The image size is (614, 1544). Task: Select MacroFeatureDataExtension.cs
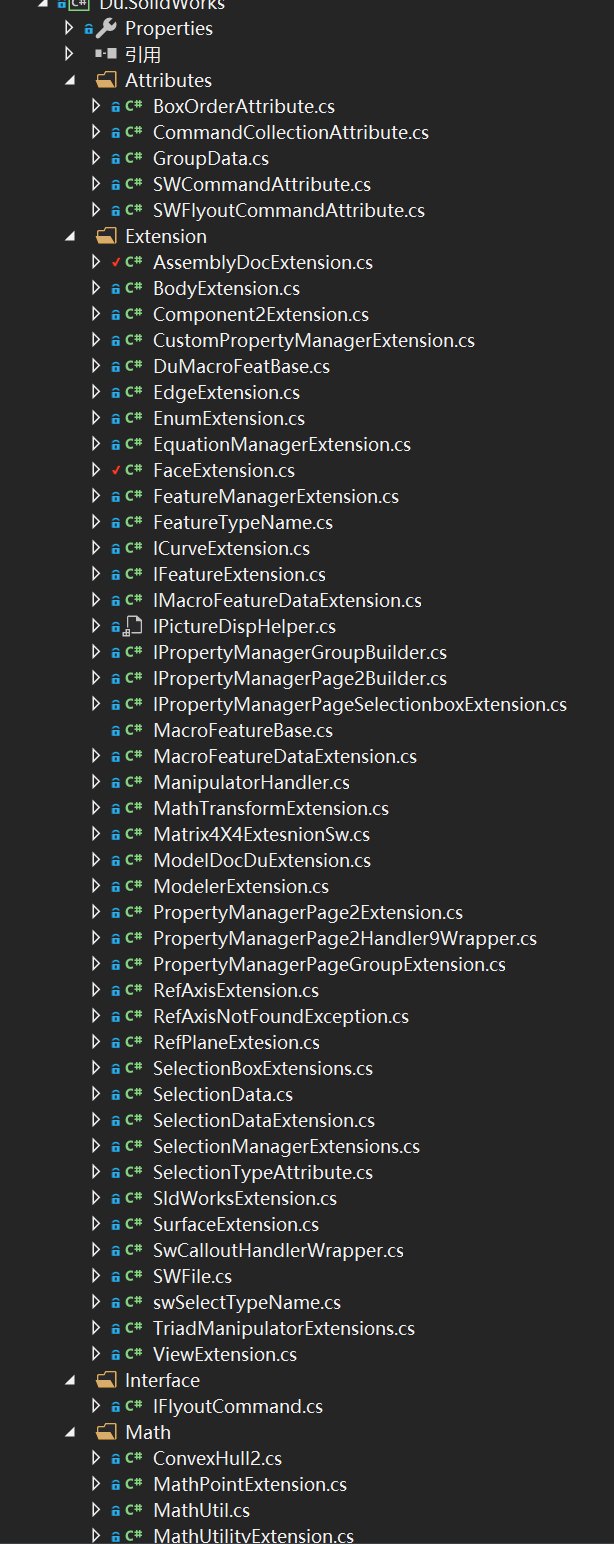pos(285,756)
